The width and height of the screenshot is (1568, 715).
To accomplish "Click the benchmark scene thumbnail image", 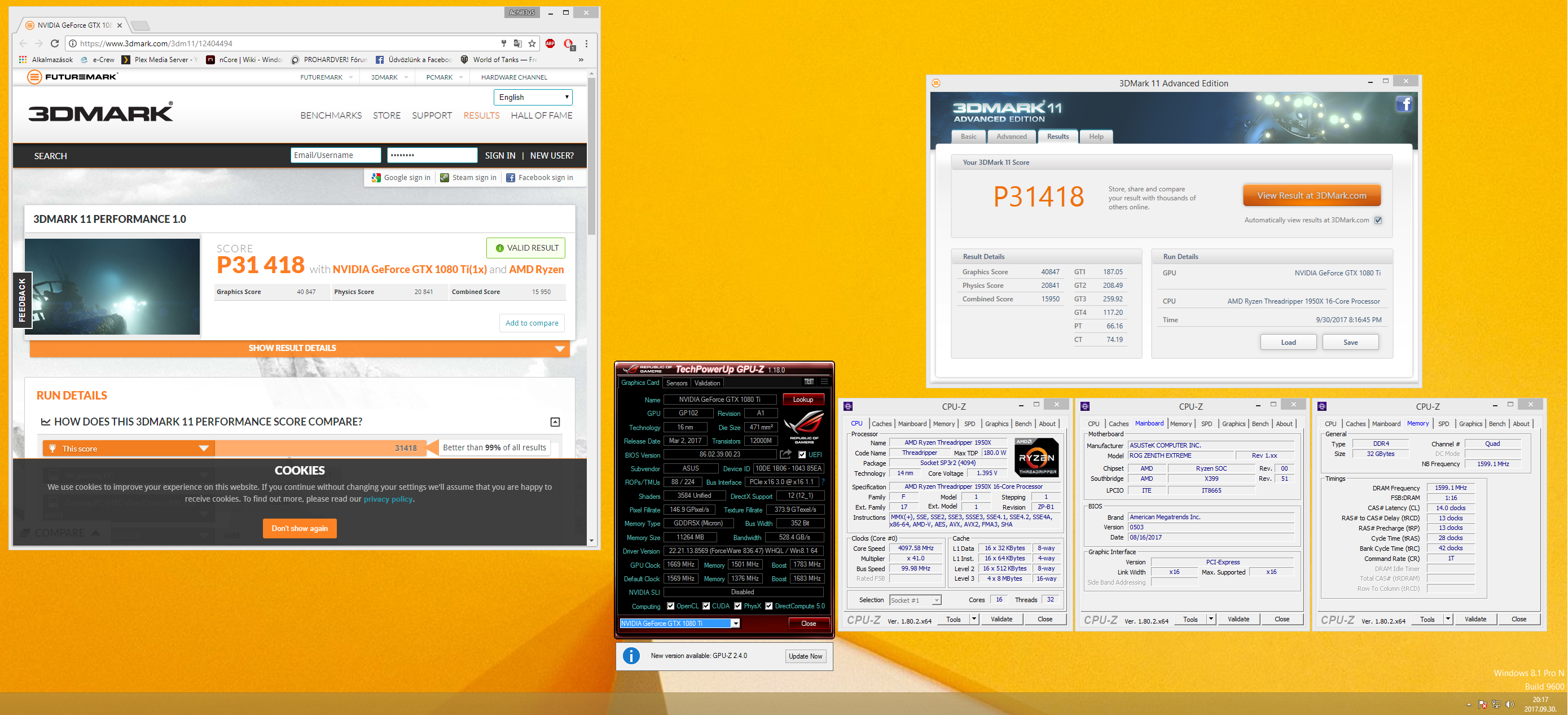I will (113, 286).
